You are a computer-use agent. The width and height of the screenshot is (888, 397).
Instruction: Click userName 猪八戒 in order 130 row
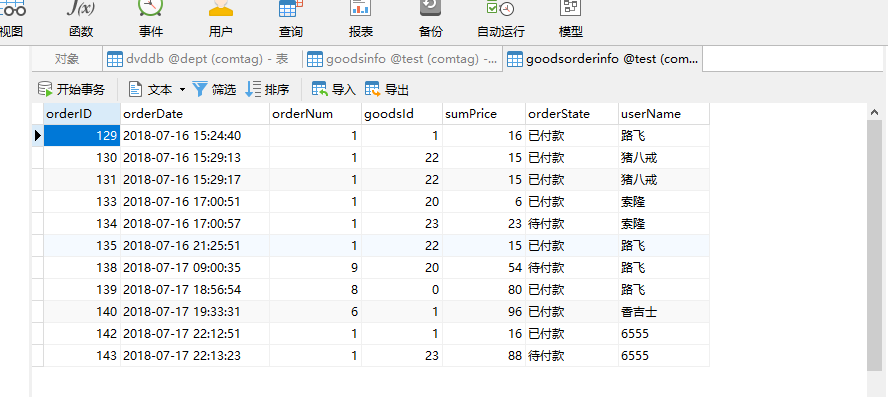point(663,157)
